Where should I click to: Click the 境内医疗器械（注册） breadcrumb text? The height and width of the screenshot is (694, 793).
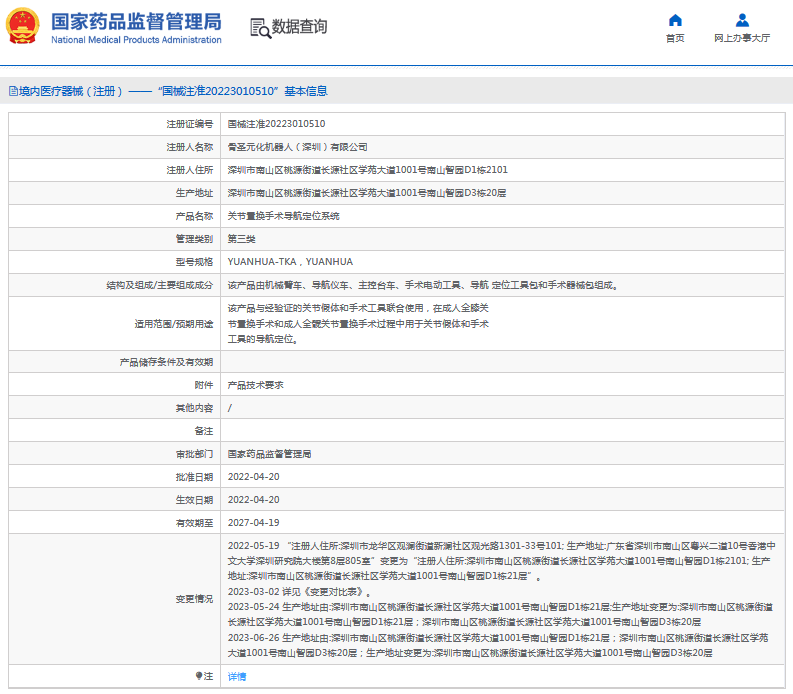coord(70,91)
